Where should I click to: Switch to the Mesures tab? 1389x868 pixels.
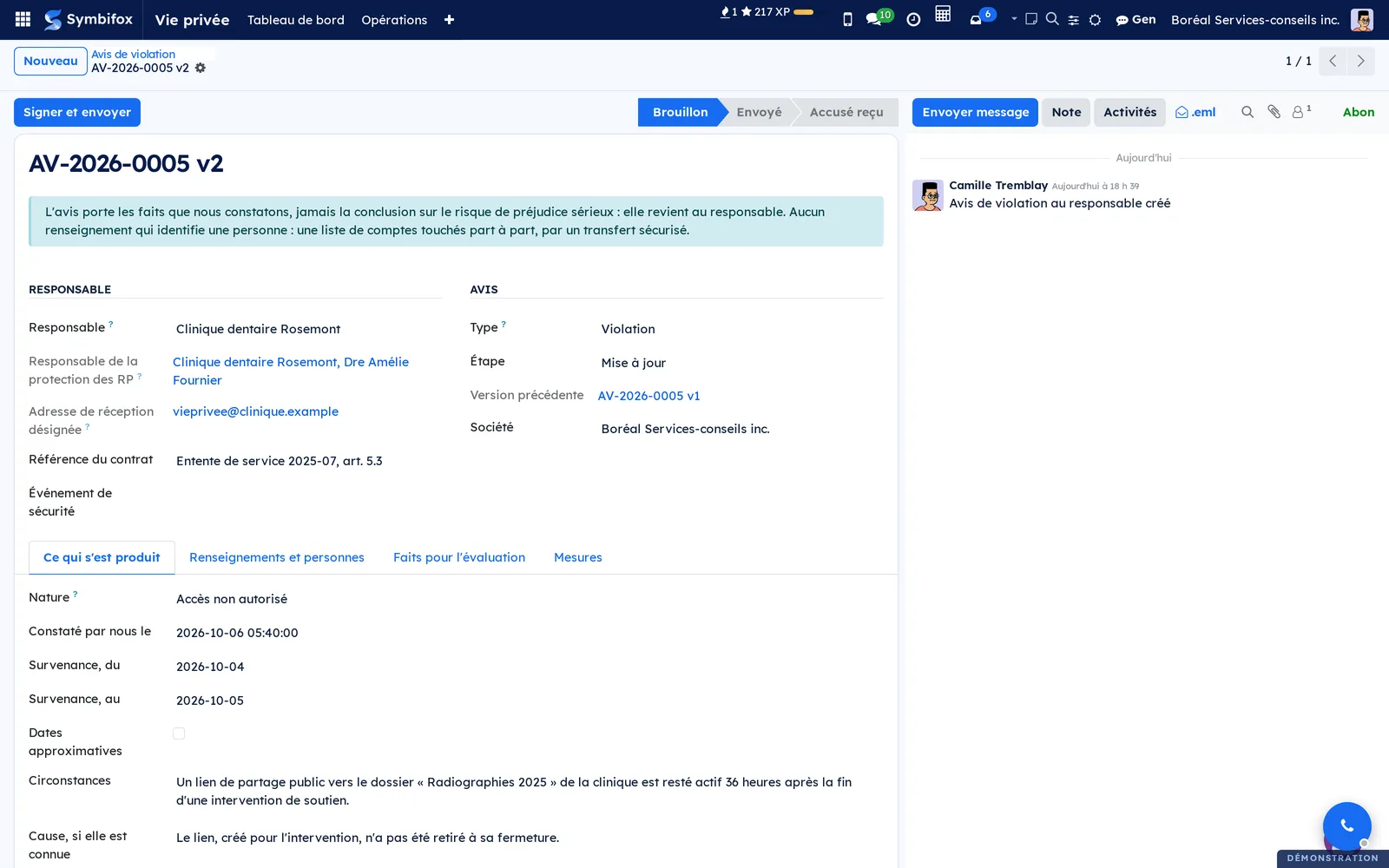pos(578,557)
